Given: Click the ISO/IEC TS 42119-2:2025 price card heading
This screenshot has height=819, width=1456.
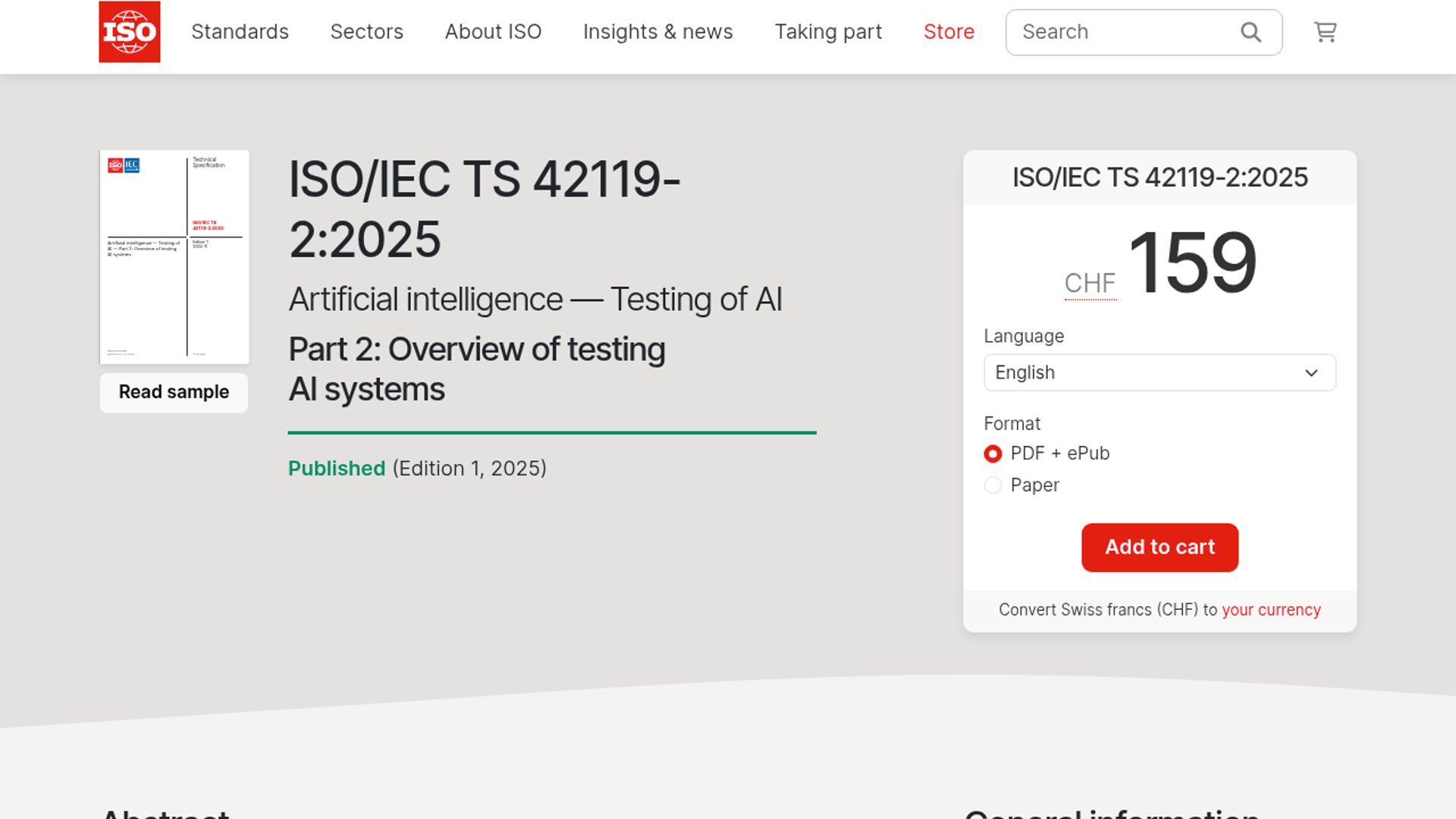Looking at the screenshot, I should click(1159, 177).
